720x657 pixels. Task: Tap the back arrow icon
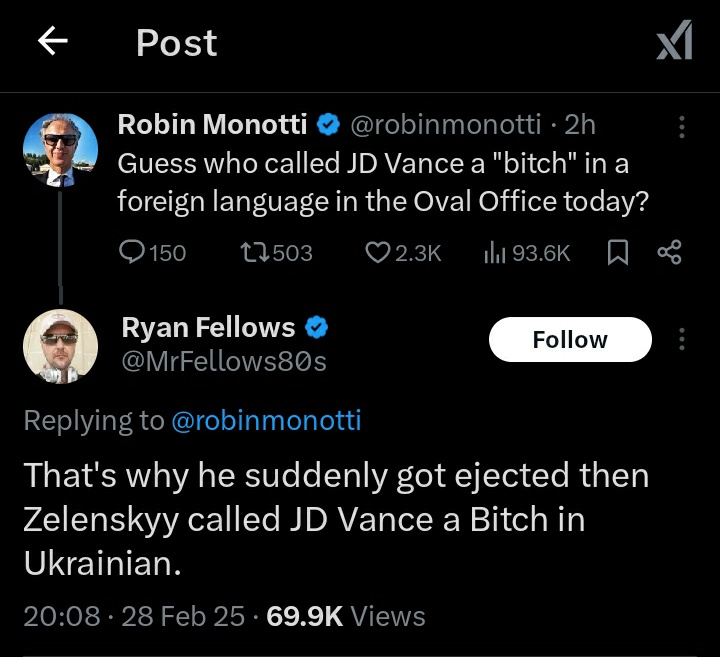point(52,42)
